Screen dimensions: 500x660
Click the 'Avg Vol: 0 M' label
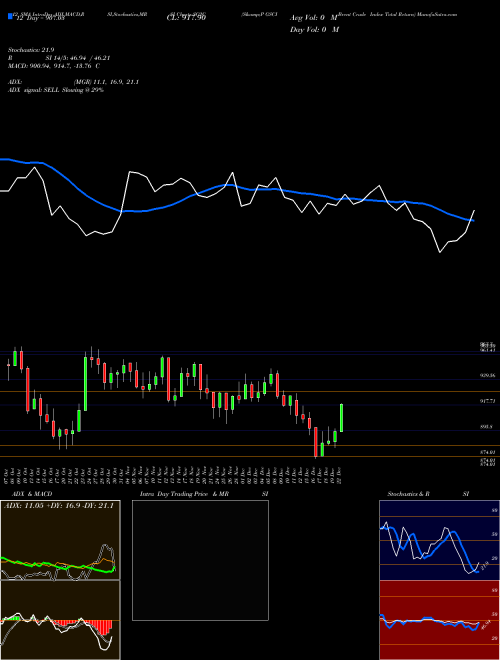tap(314, 18)
